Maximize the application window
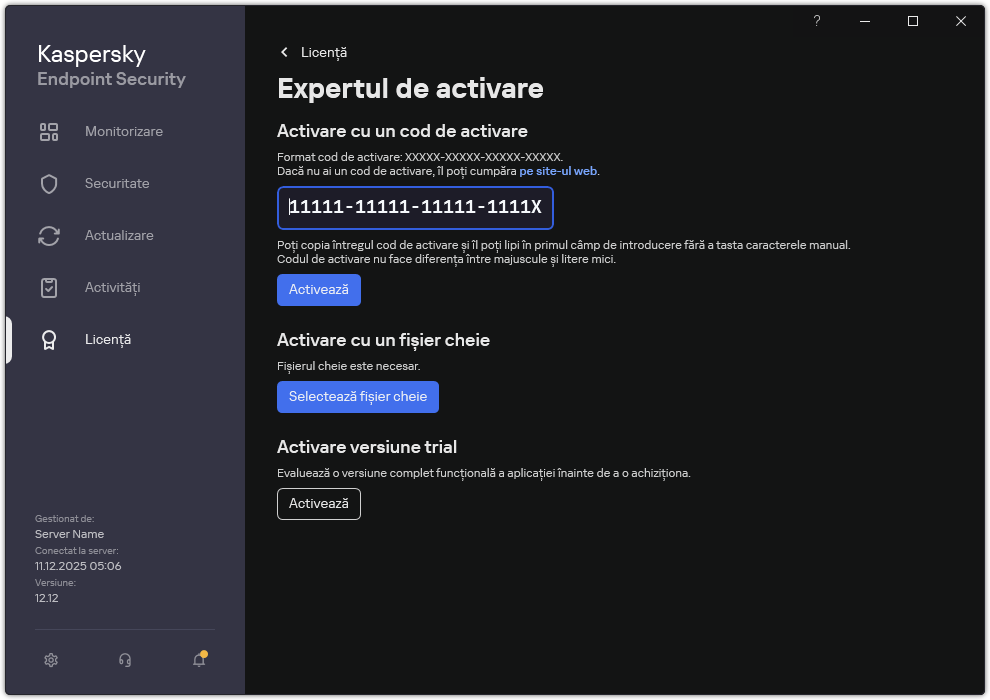This screenshot has width=990, height=700. [x=912, y=21]
